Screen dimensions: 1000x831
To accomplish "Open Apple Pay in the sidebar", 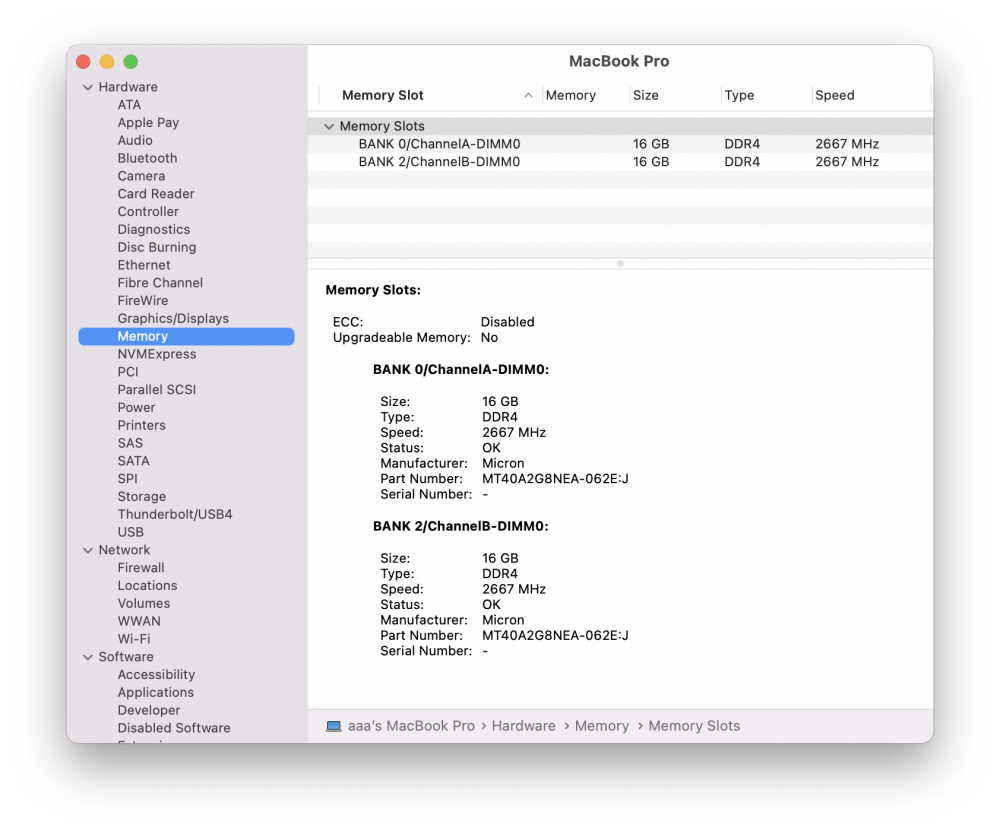I will (148, 123).
